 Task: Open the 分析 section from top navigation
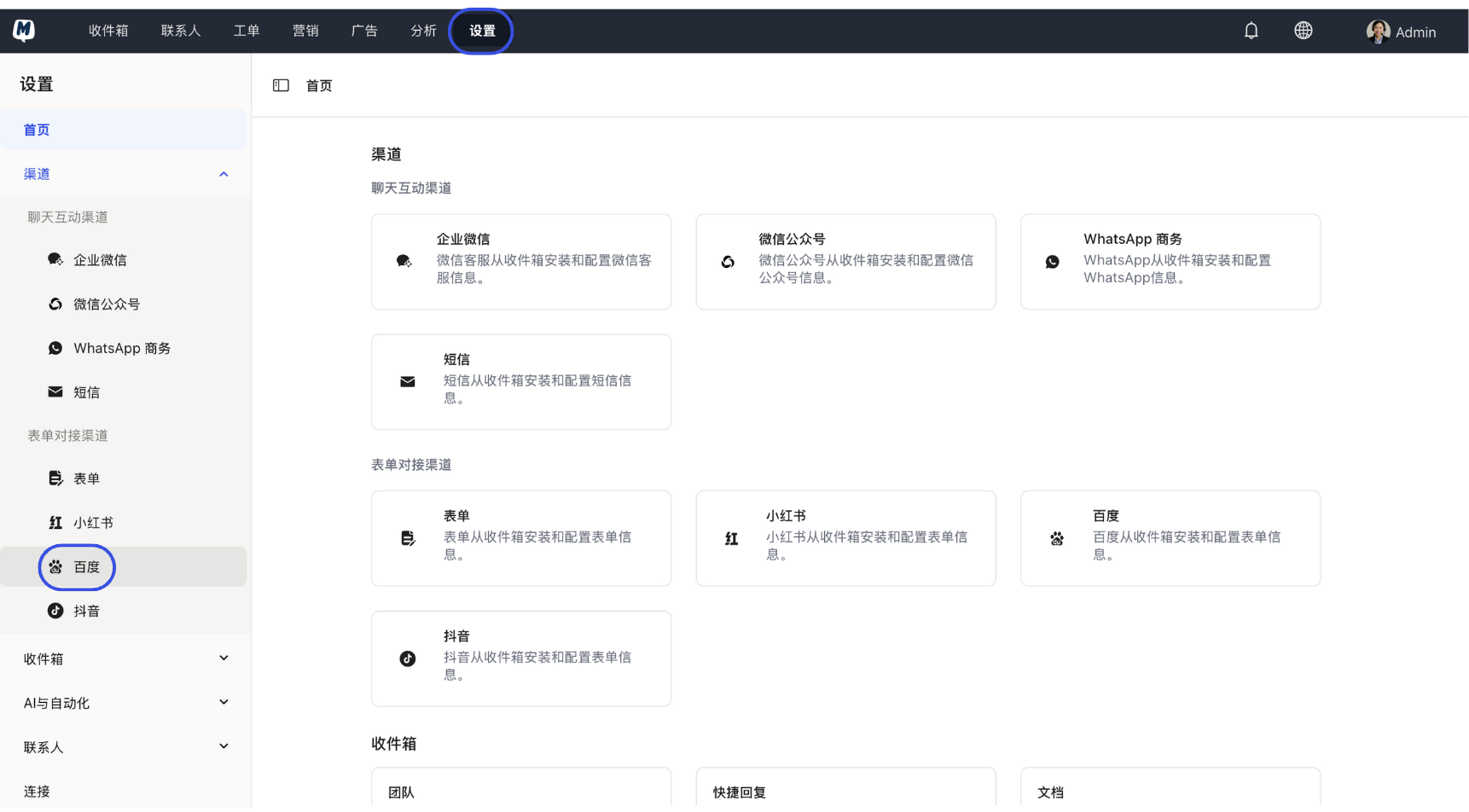(423, 30)
